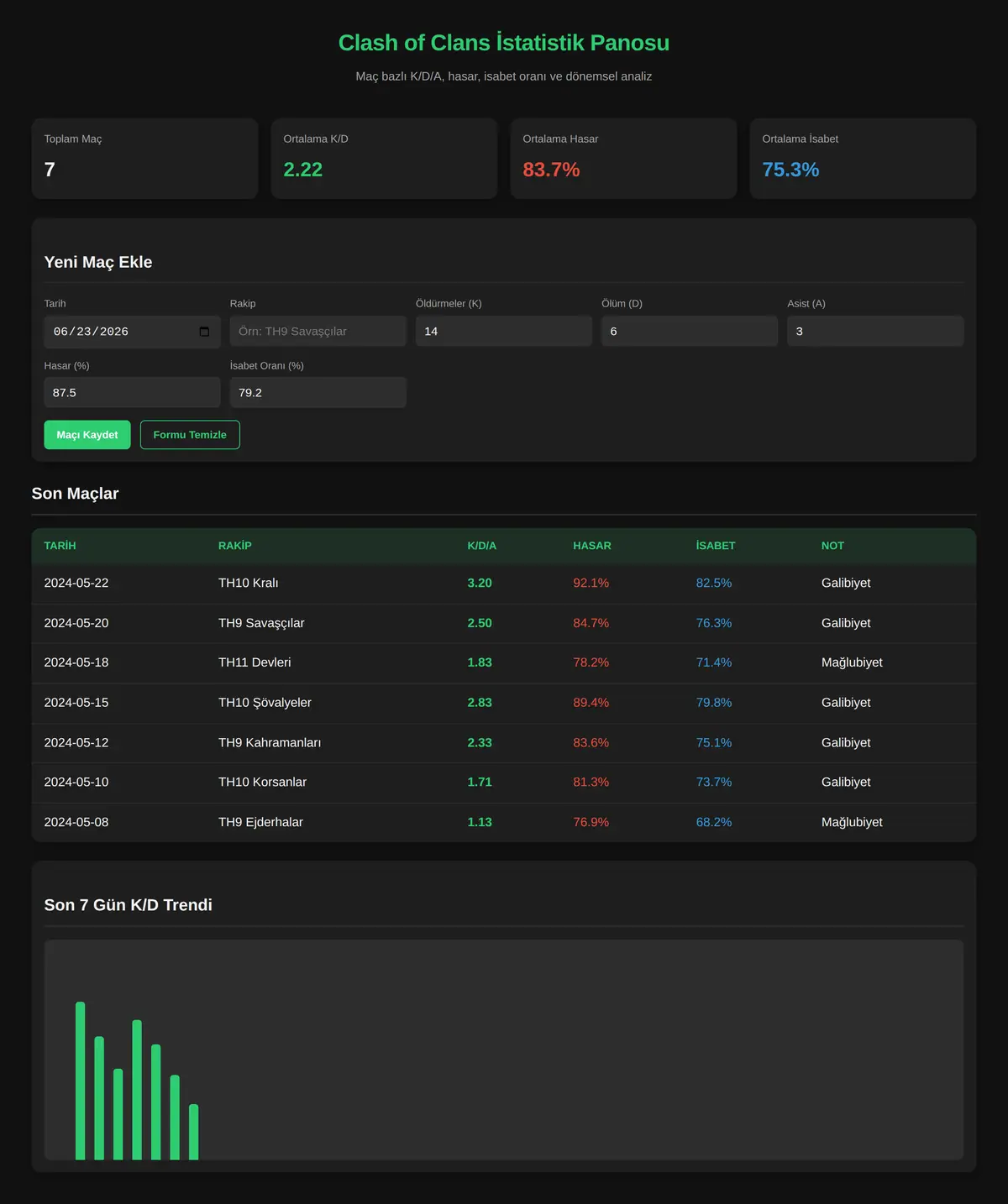Viewport: 1008px width, 1204px height.
Task: Select the TH9 Savaşçılar row name
Action: (261, 623)
